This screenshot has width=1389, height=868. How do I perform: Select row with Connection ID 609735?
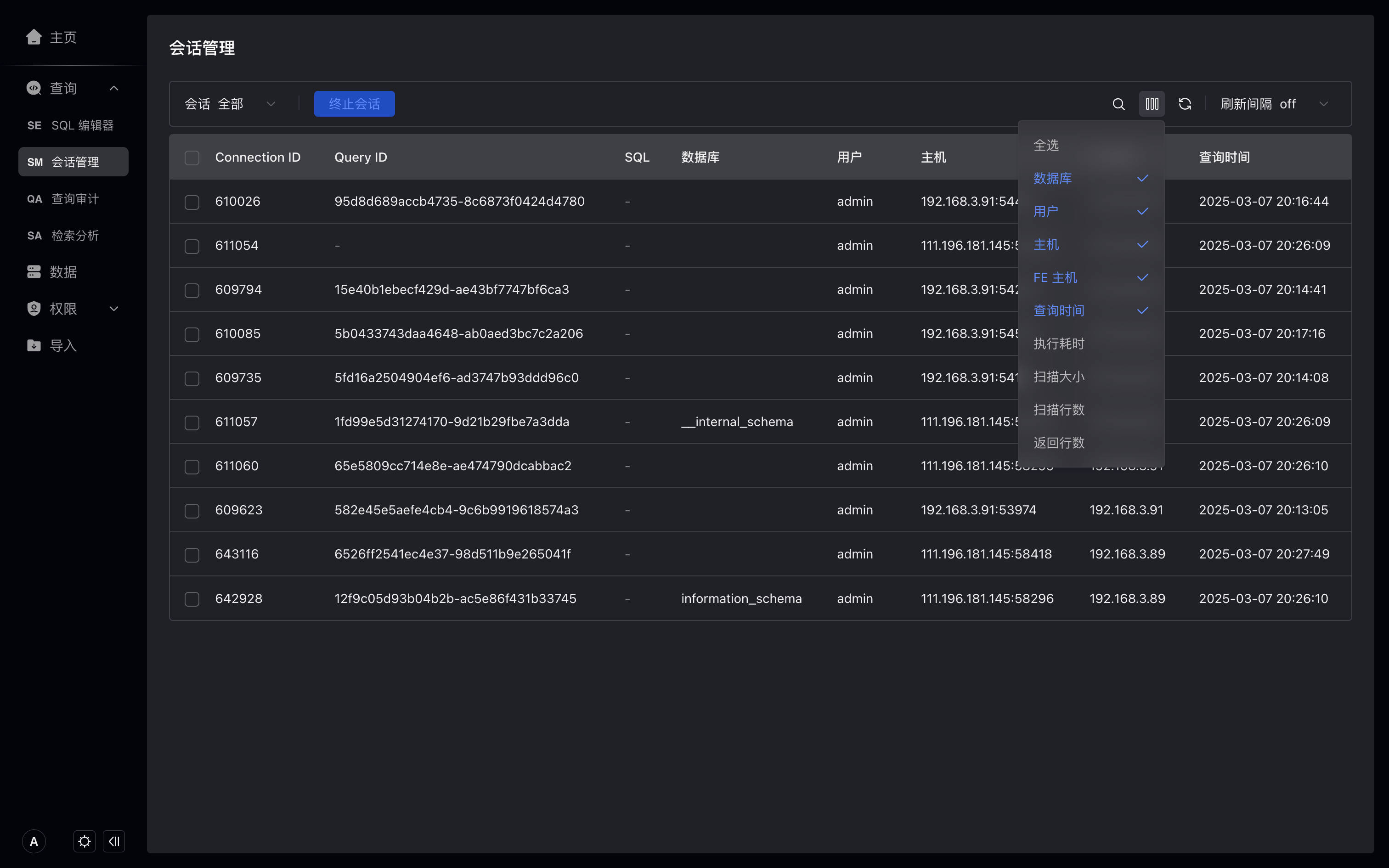192,378
